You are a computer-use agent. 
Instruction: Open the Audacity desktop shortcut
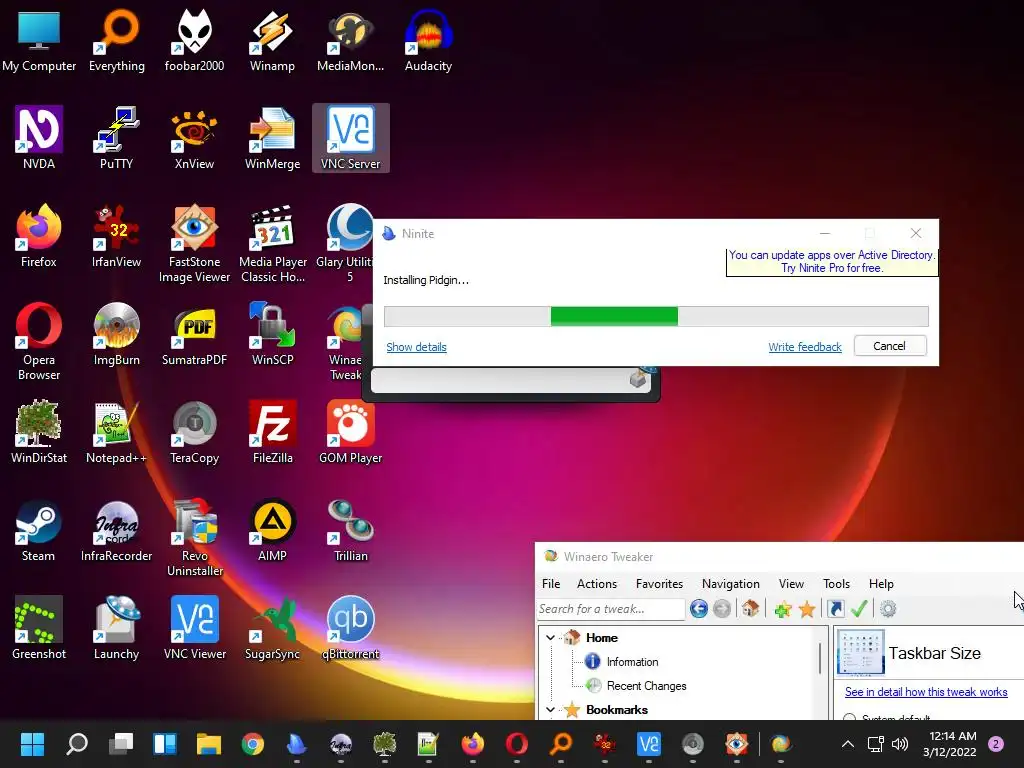click(x=428, y=40)
